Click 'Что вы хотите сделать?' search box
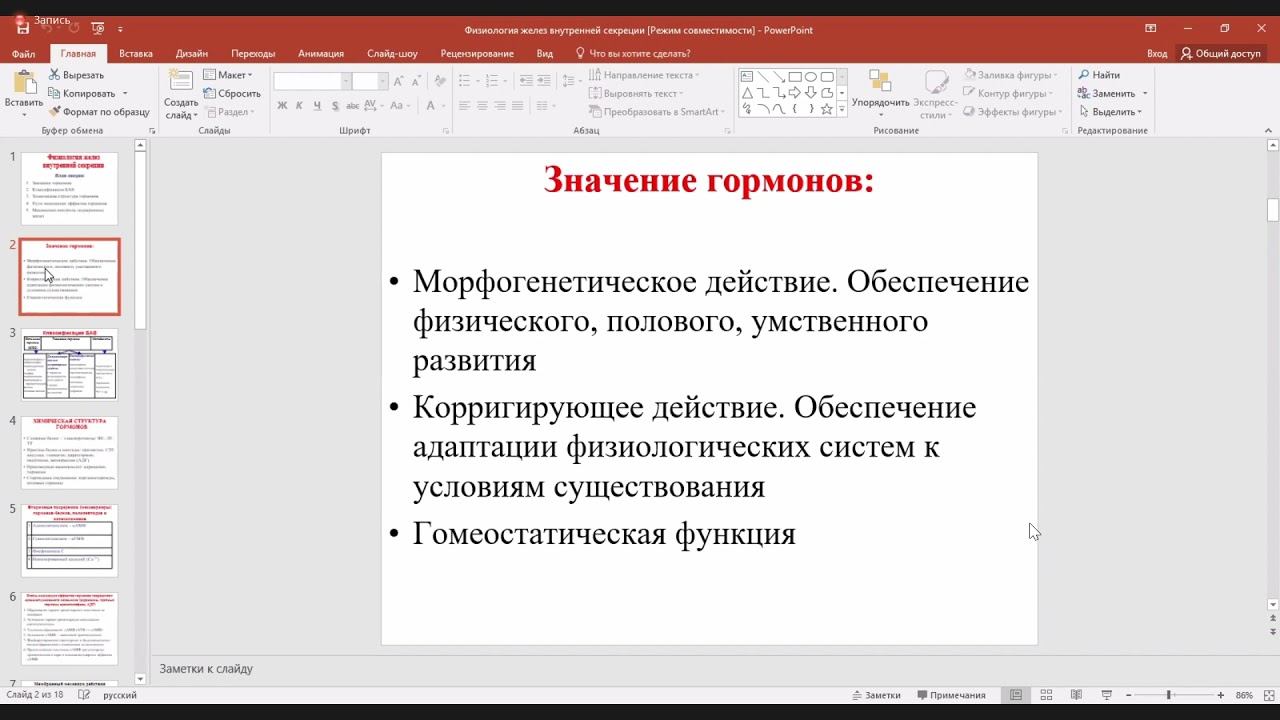This screenshot has height=720, width=1280. 633,54
